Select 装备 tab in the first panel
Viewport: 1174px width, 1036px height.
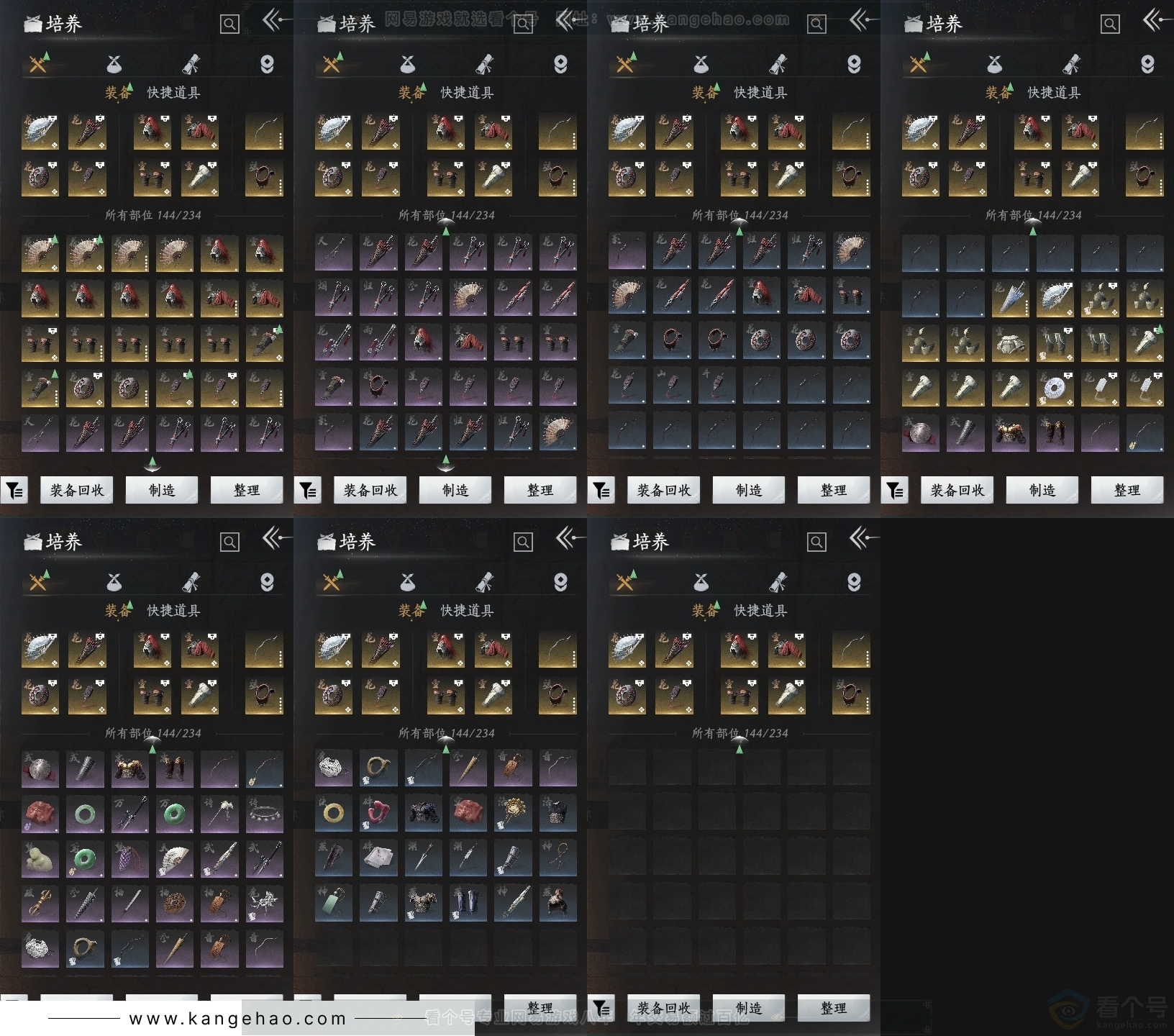coord(119,93)
